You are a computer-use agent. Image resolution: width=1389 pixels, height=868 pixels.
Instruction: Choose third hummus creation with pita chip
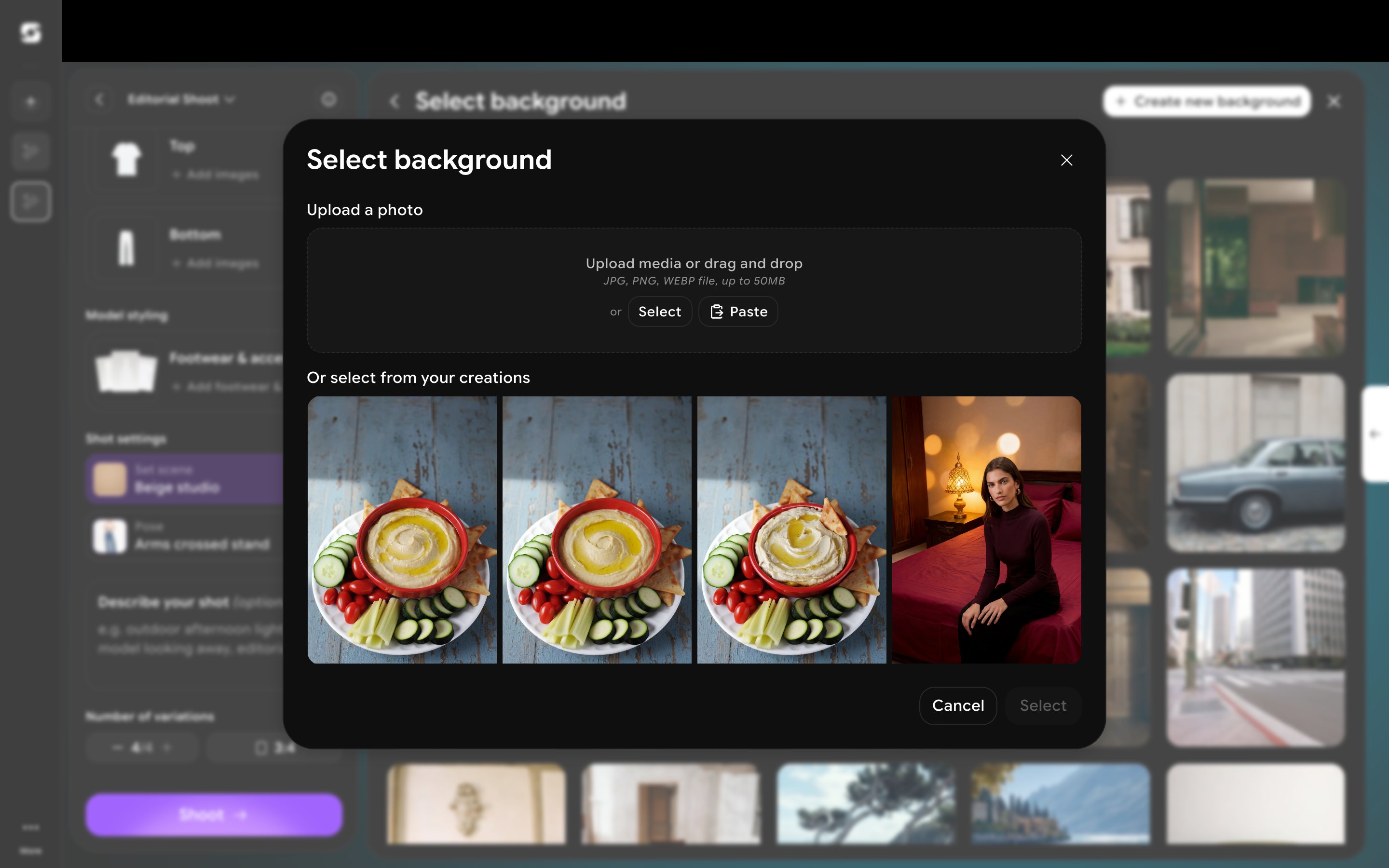pos(791,530)
